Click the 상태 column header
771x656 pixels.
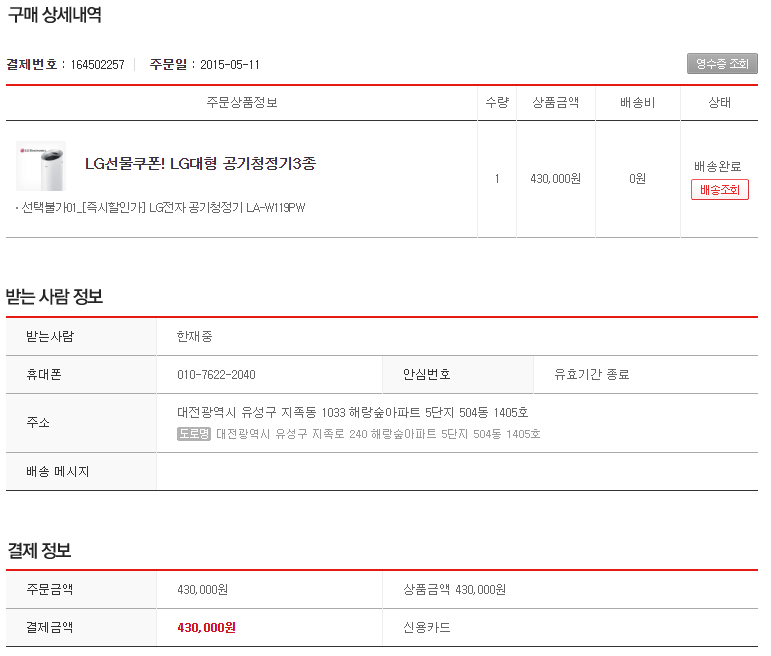pyautogui.click(x=719, y=103)
